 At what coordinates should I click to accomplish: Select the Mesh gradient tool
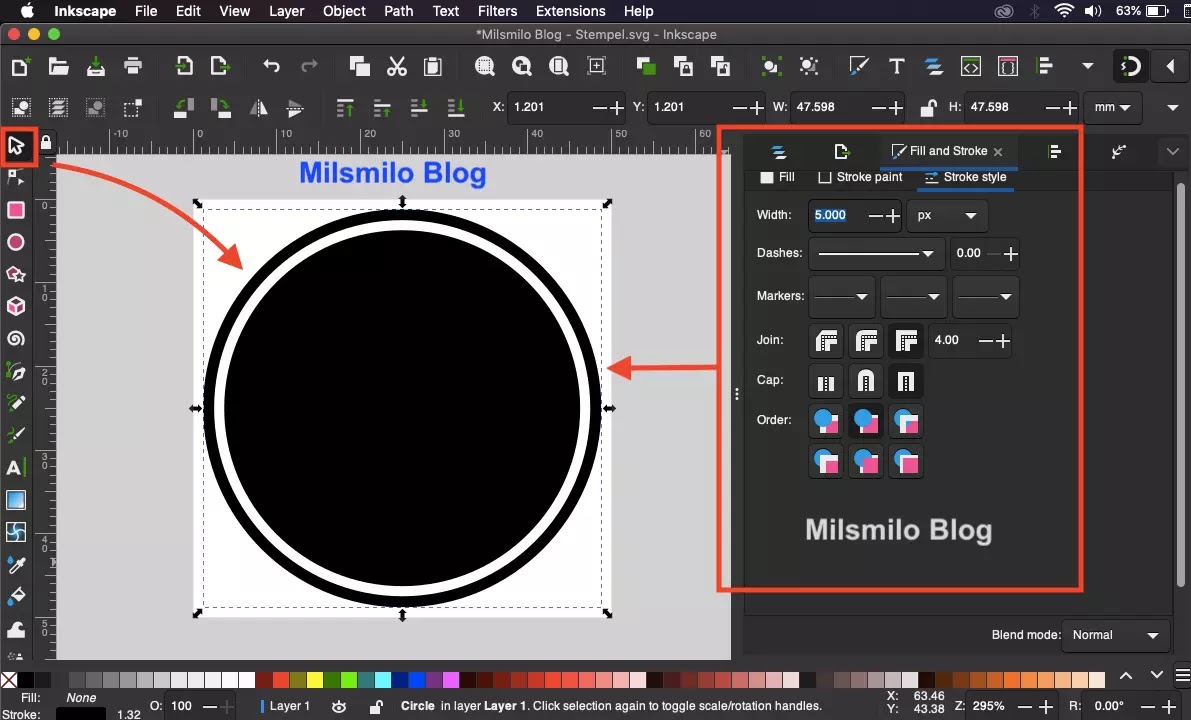pos(16,532)
